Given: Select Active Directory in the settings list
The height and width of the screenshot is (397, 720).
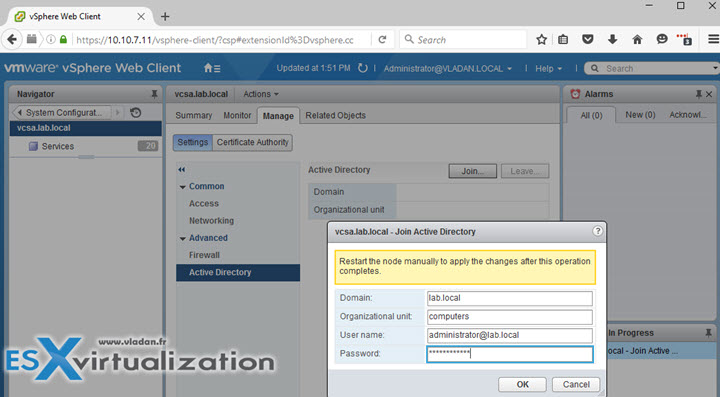Looking at the screenshot, I should [238, 273].
